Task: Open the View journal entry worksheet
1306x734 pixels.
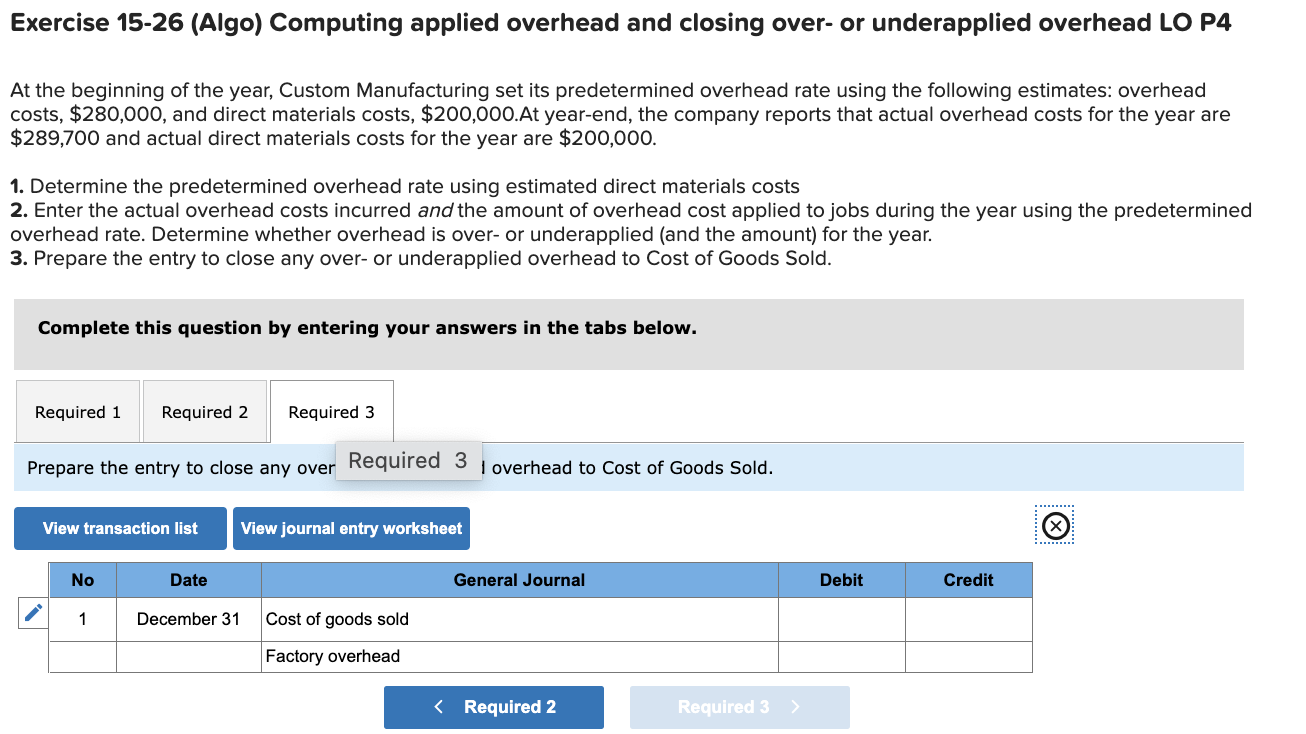Action: click(351, 528)
